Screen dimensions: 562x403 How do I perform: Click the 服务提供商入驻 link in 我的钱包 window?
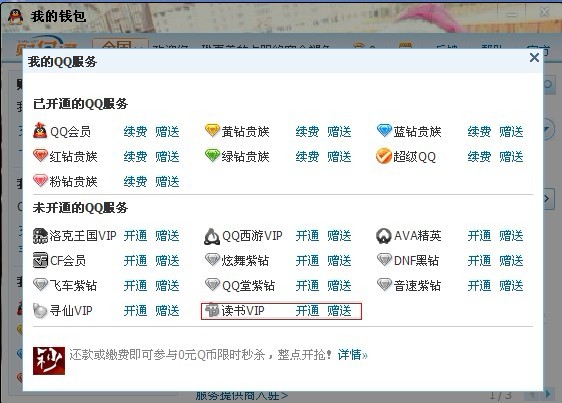point(242,396)
